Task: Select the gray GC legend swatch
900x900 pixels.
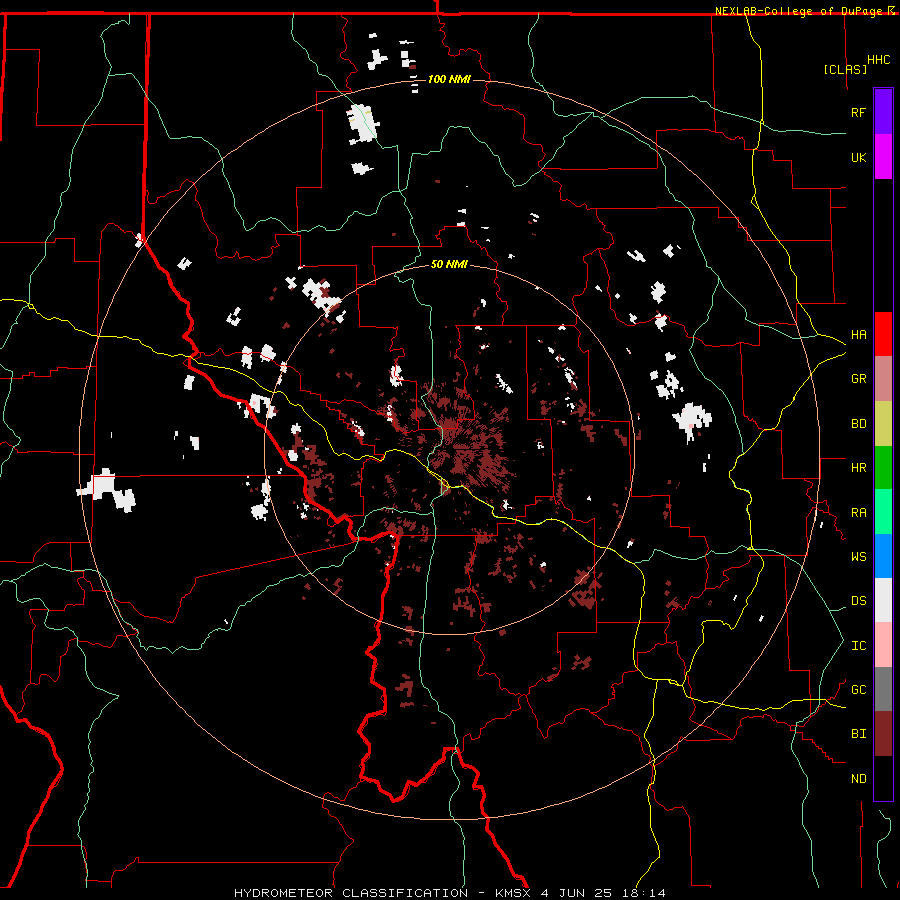Action: tap(883, 689)
